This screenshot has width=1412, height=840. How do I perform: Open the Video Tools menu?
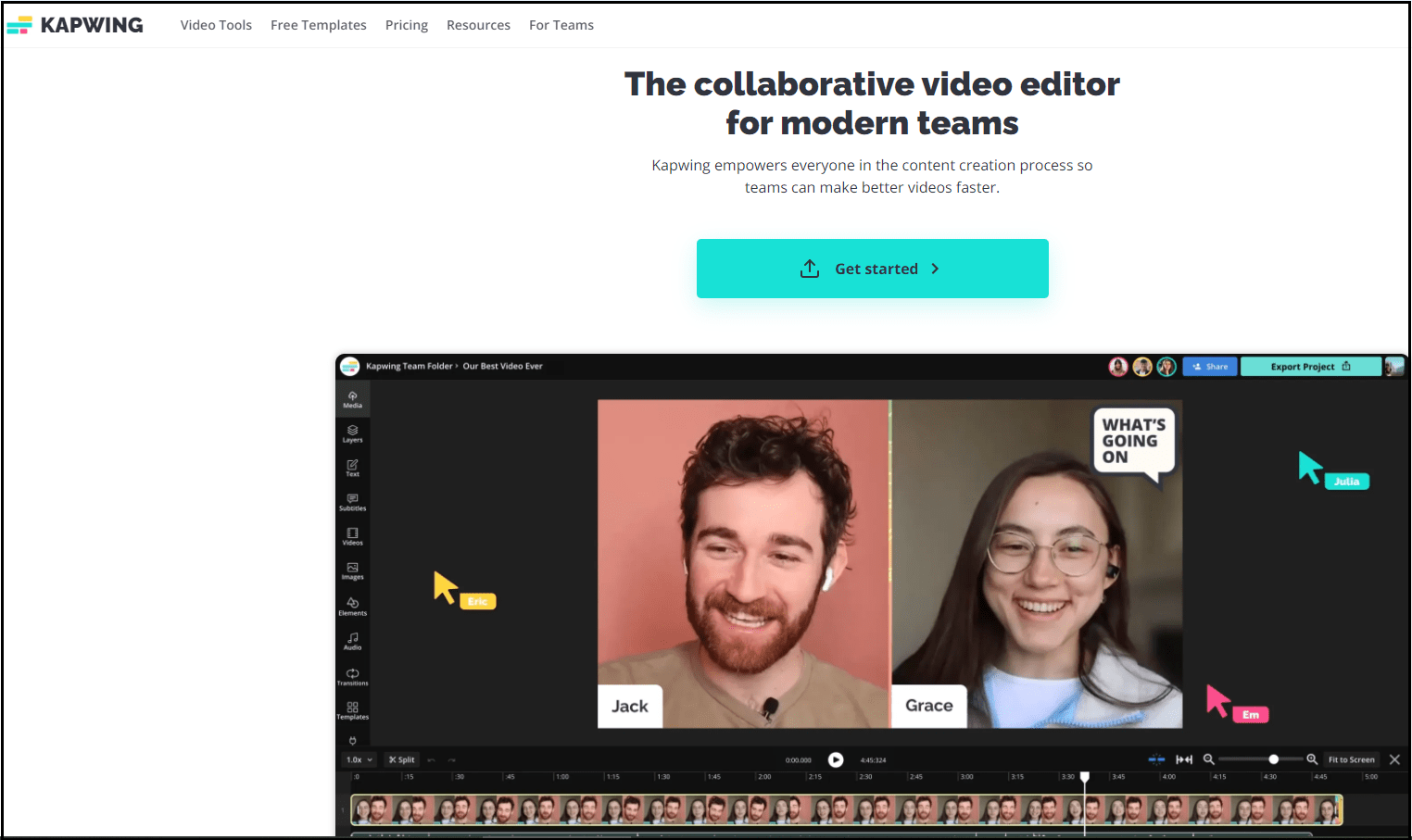tap(216, 25)
